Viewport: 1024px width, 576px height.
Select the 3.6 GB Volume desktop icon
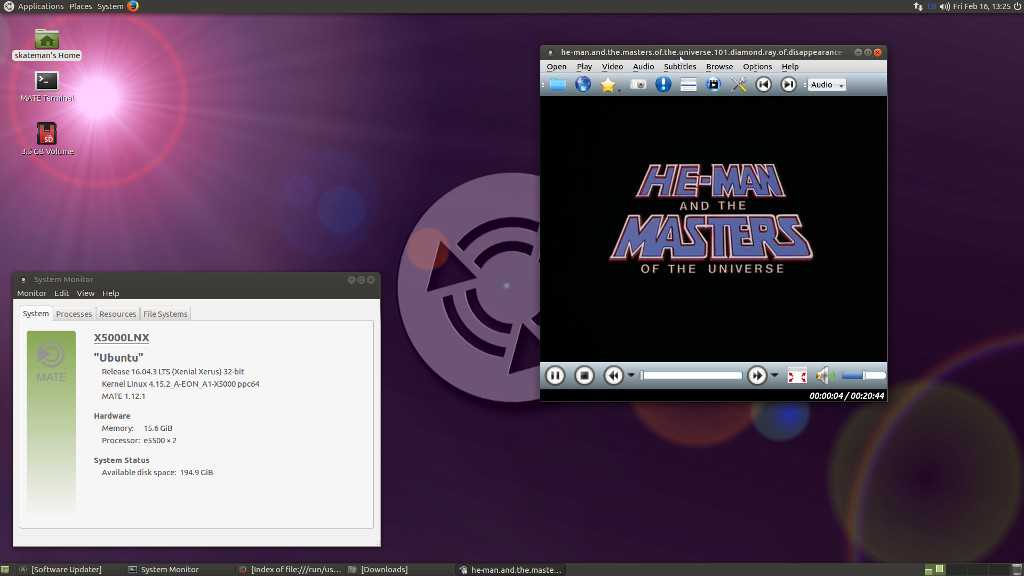[47, 138]
